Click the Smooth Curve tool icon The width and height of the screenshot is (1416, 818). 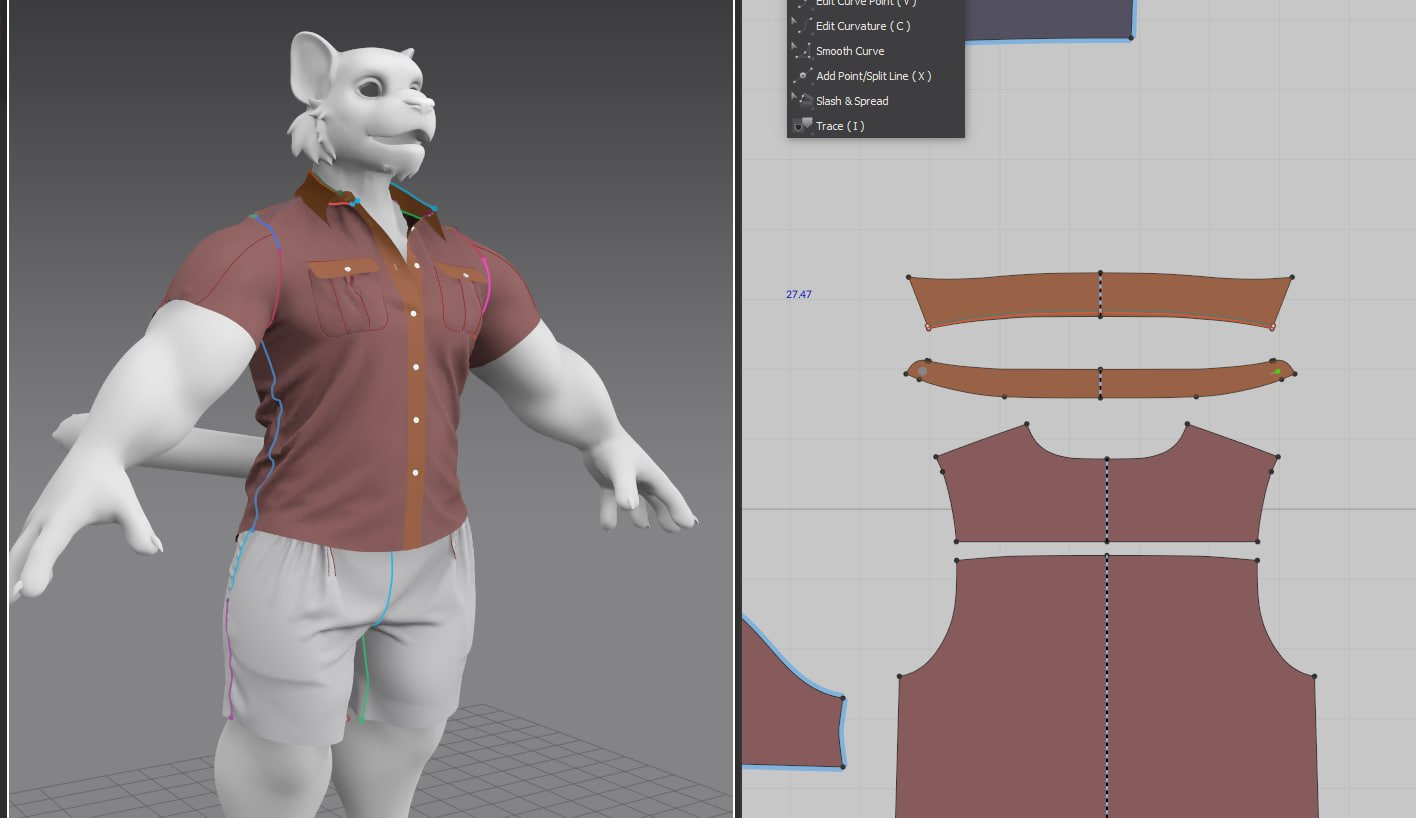tap(802, 51)
